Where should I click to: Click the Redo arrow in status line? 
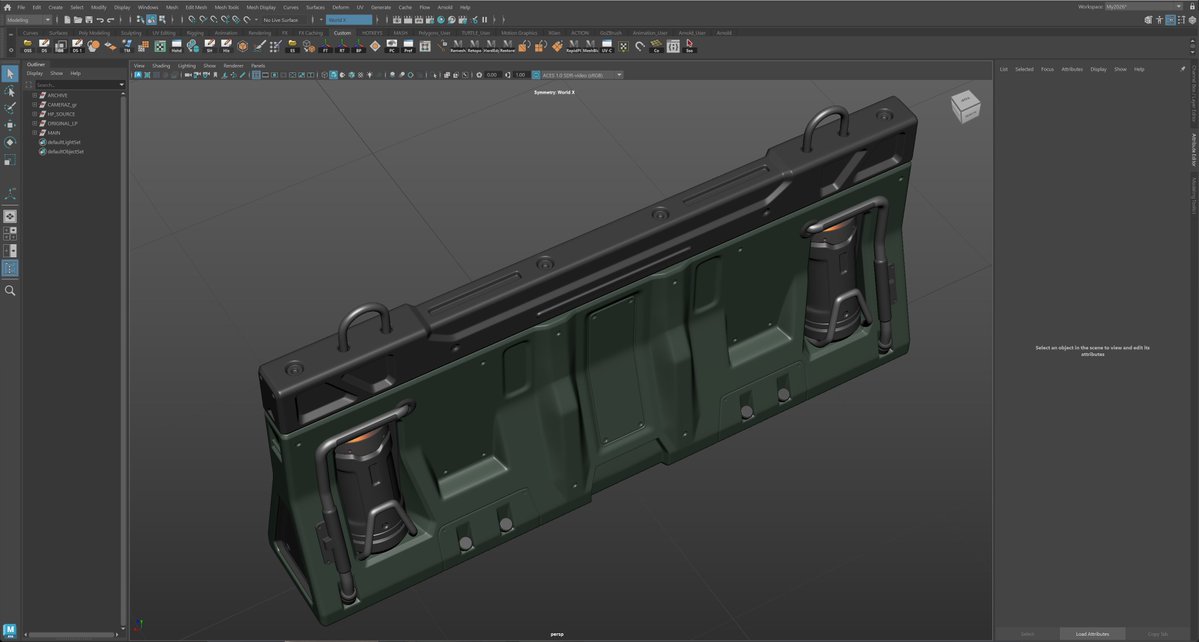(x=111, y=20)
